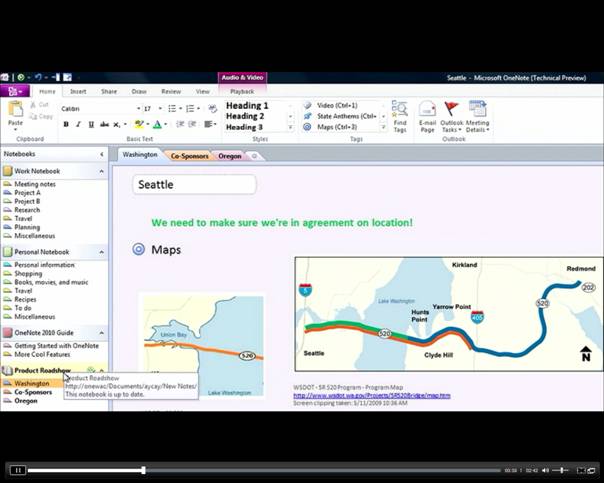
Task: Click the Clear Formatting icon
Action: 213,109
